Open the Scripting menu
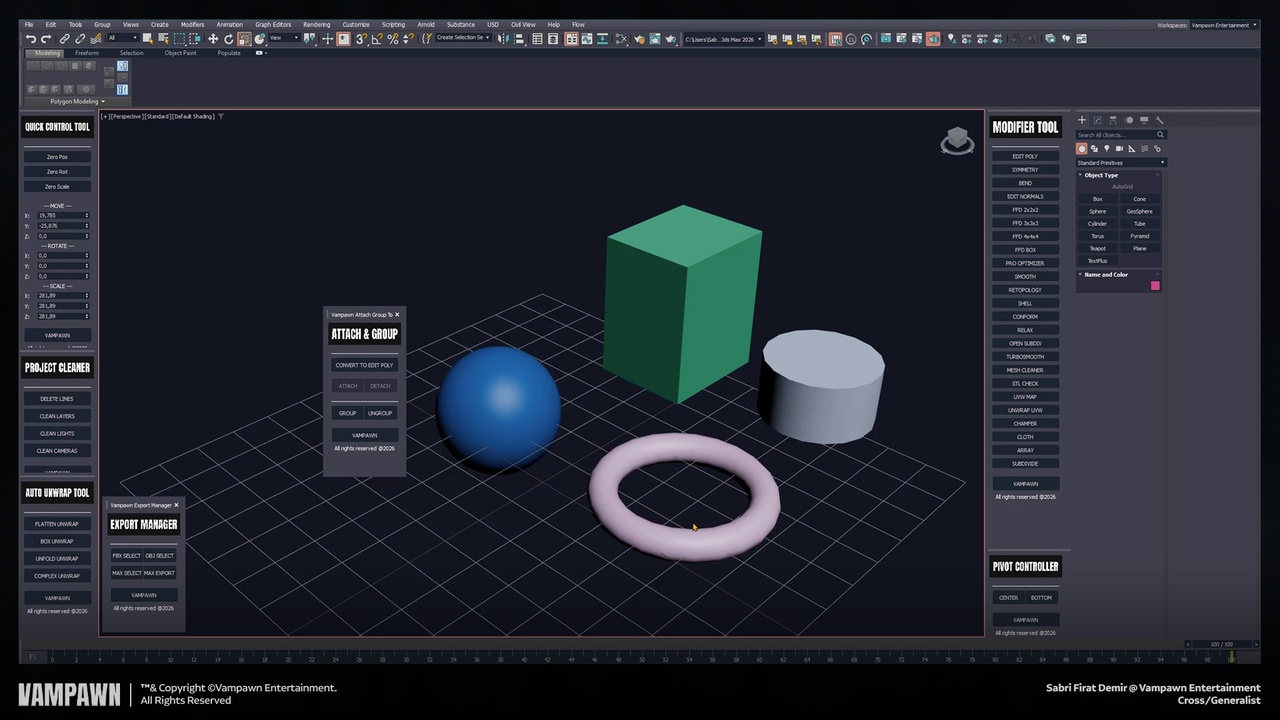 click(x=393, y=24)
